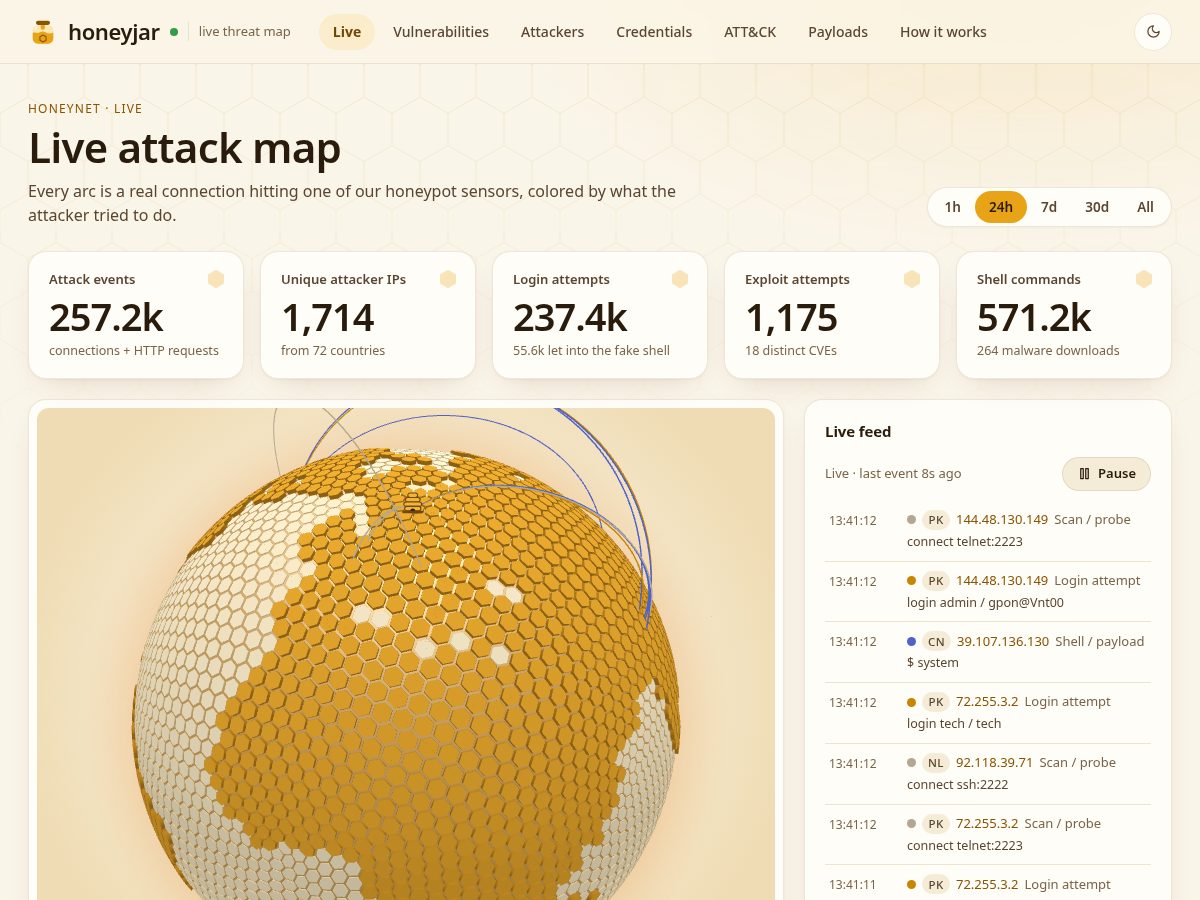The height and width of the screenshot is (900, 1200).
Task: Click hexagon icon on Shell commands card
Action: 1144,279
